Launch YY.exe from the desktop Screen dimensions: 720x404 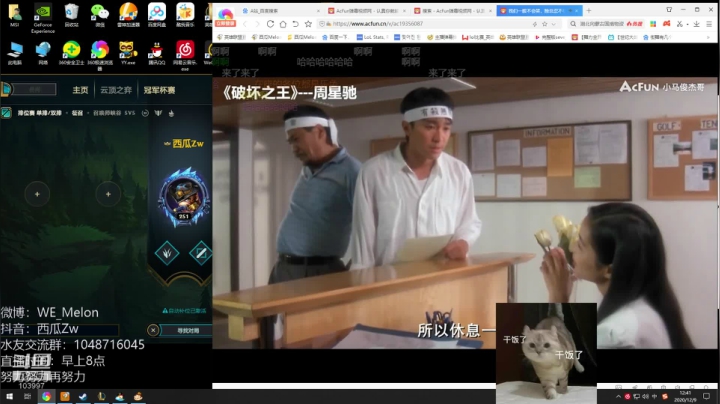click(128, 53)
